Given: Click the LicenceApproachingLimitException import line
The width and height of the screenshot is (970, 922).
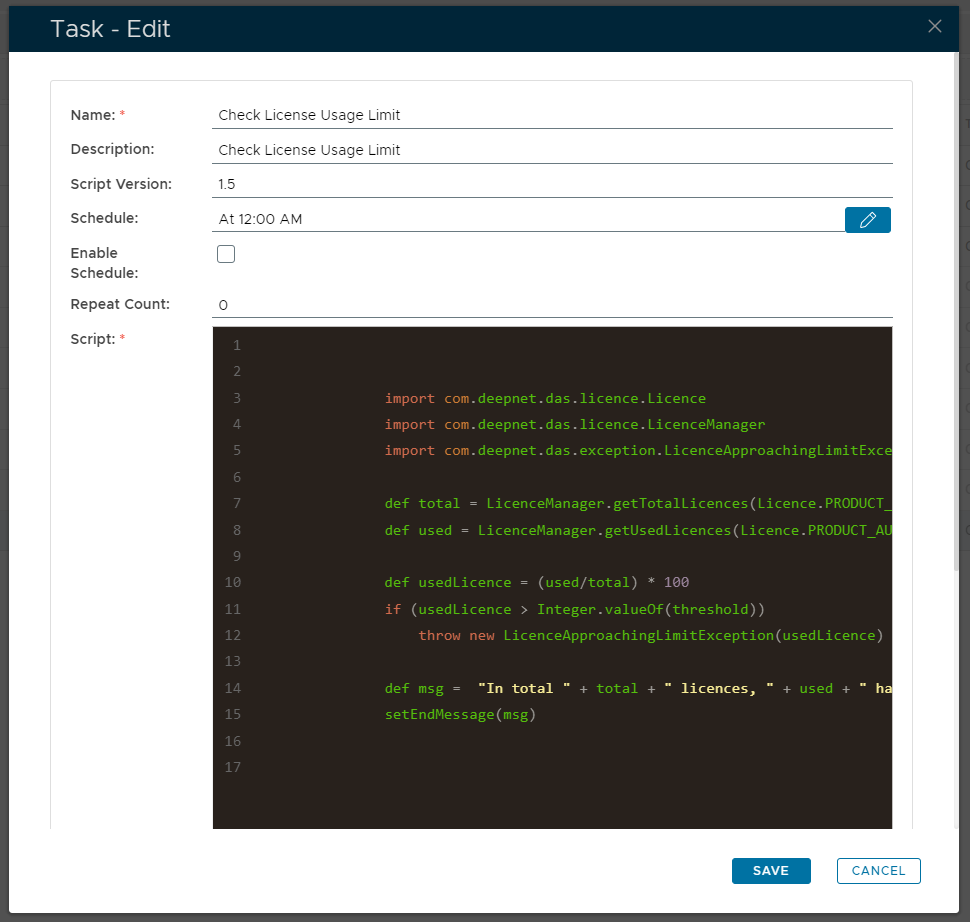Looking at the screenshot, I should coord(636,450).
